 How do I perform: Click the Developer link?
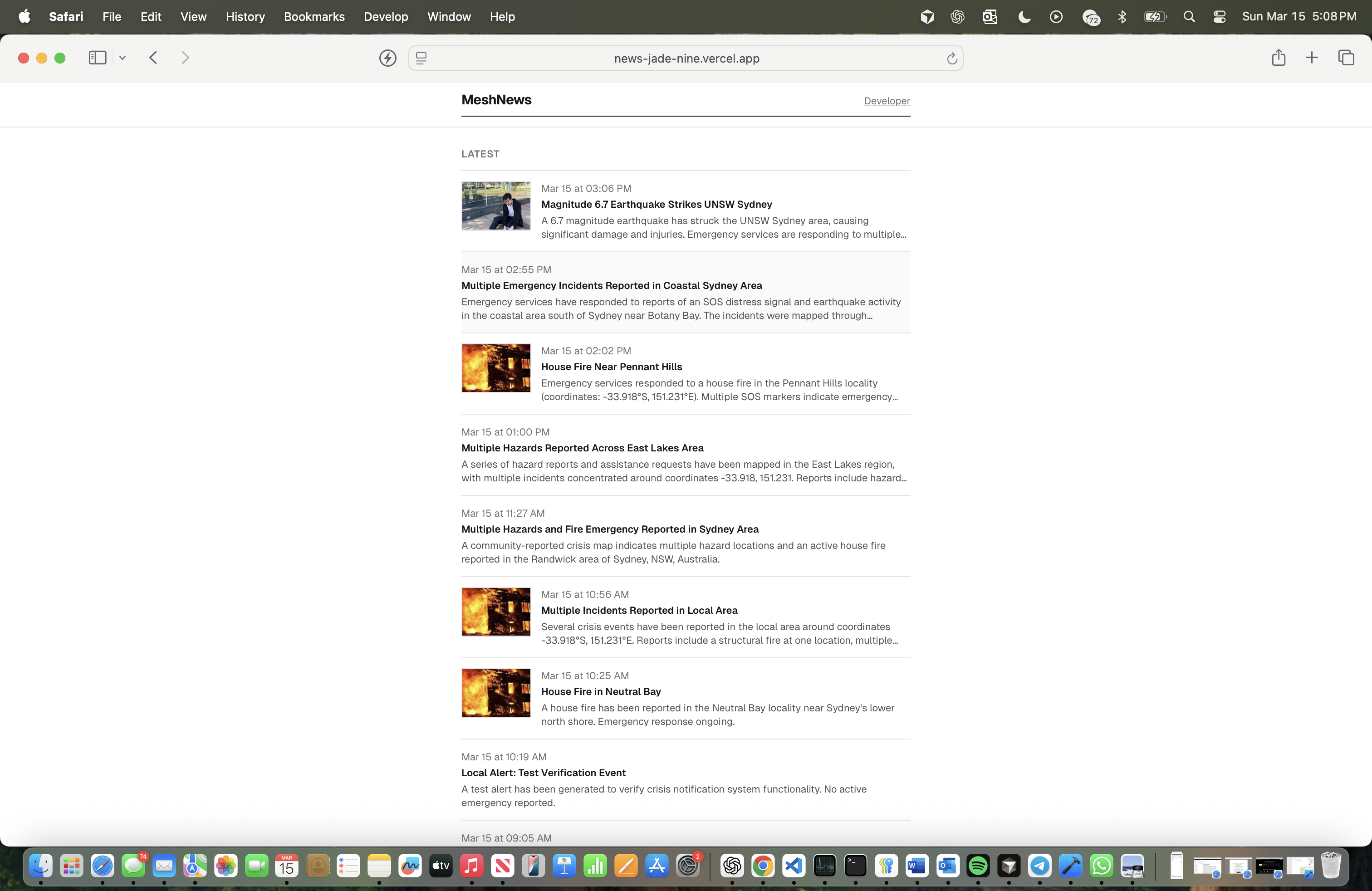[887, 101]
